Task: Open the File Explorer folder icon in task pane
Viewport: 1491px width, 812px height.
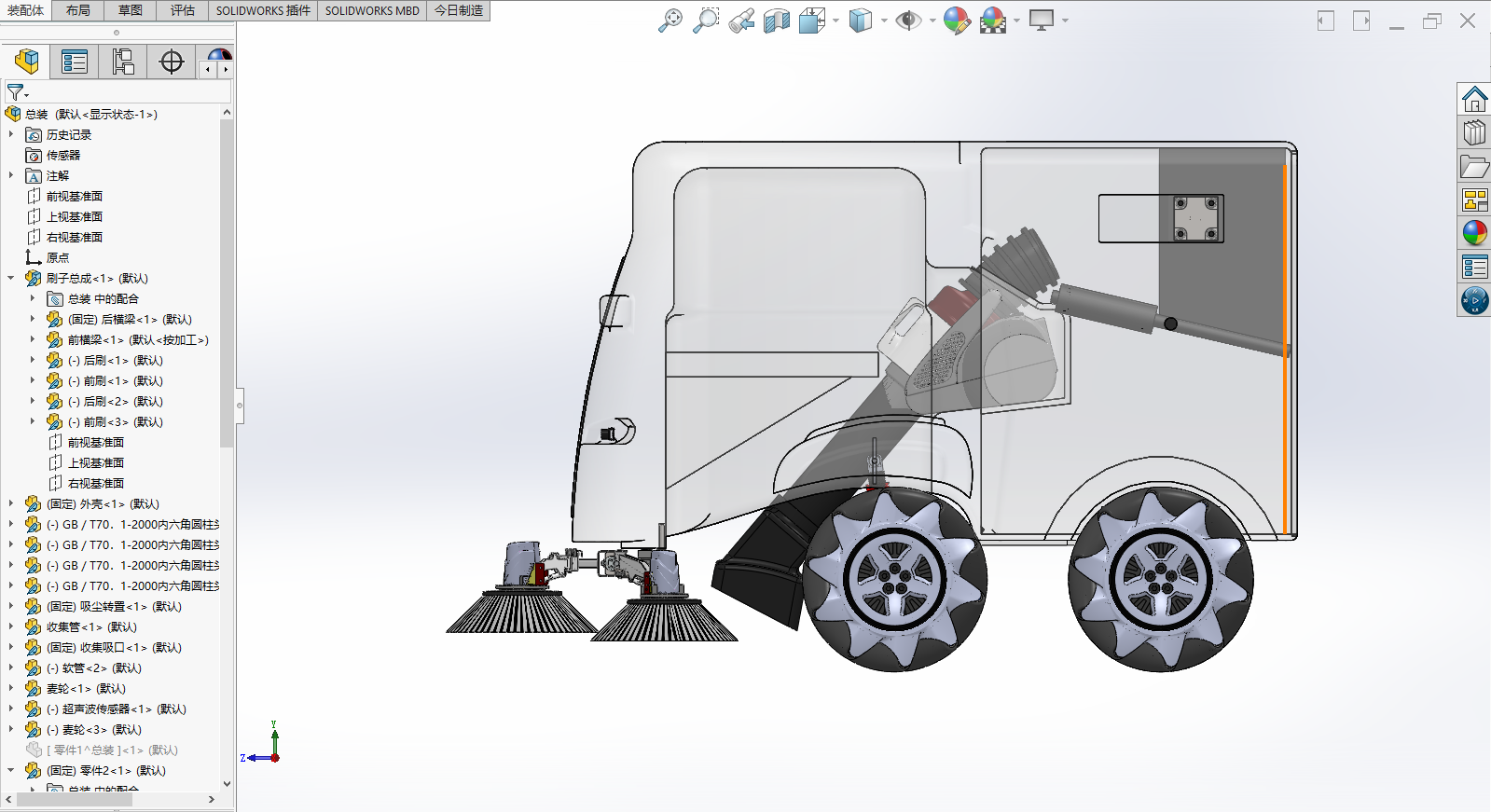Action: pos(1474,166)
